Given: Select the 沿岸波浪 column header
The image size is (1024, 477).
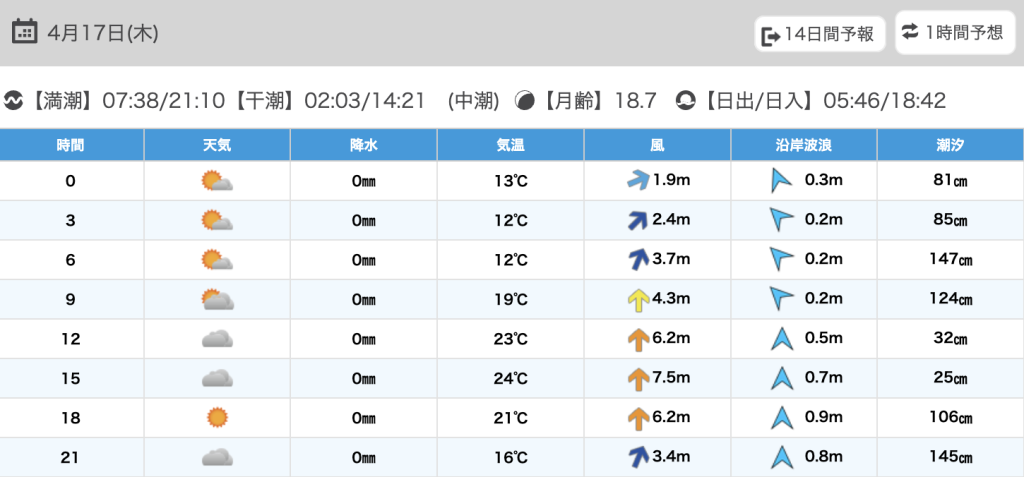Looking at the screenshot, I should 804,146.
